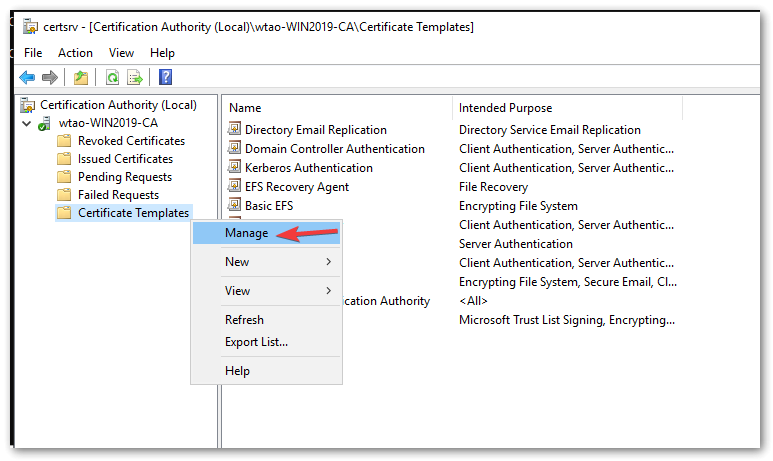Viewport: 773px width, 461px height.
Task: Collapse the wtao-WIN2019-CA tree node
Action: click(x=25, y=123)
